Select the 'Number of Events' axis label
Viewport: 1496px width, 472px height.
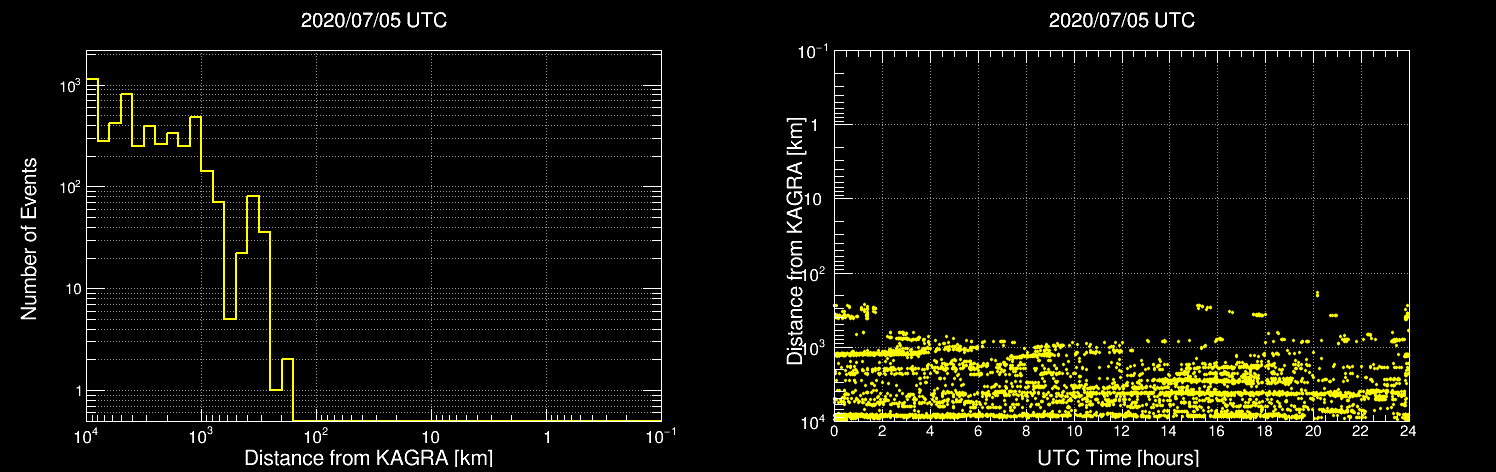tap(29, 238)
